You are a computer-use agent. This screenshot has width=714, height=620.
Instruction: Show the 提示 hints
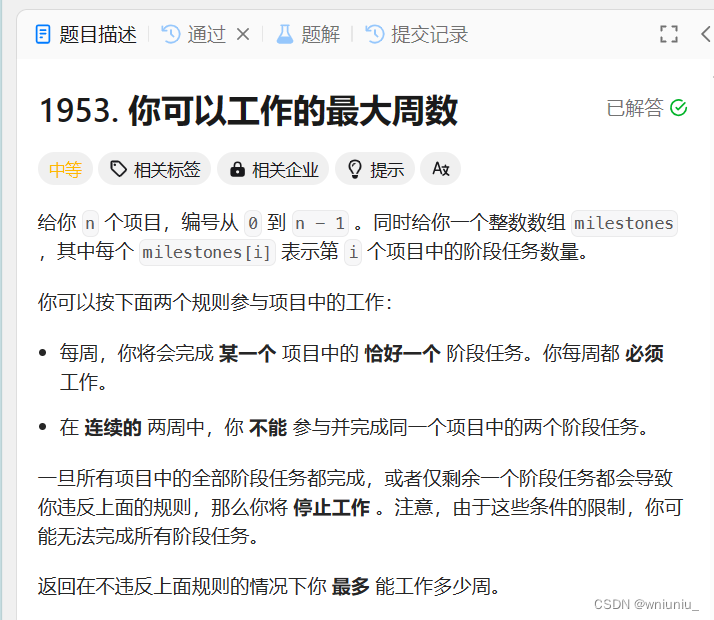(x=375, y=169)
